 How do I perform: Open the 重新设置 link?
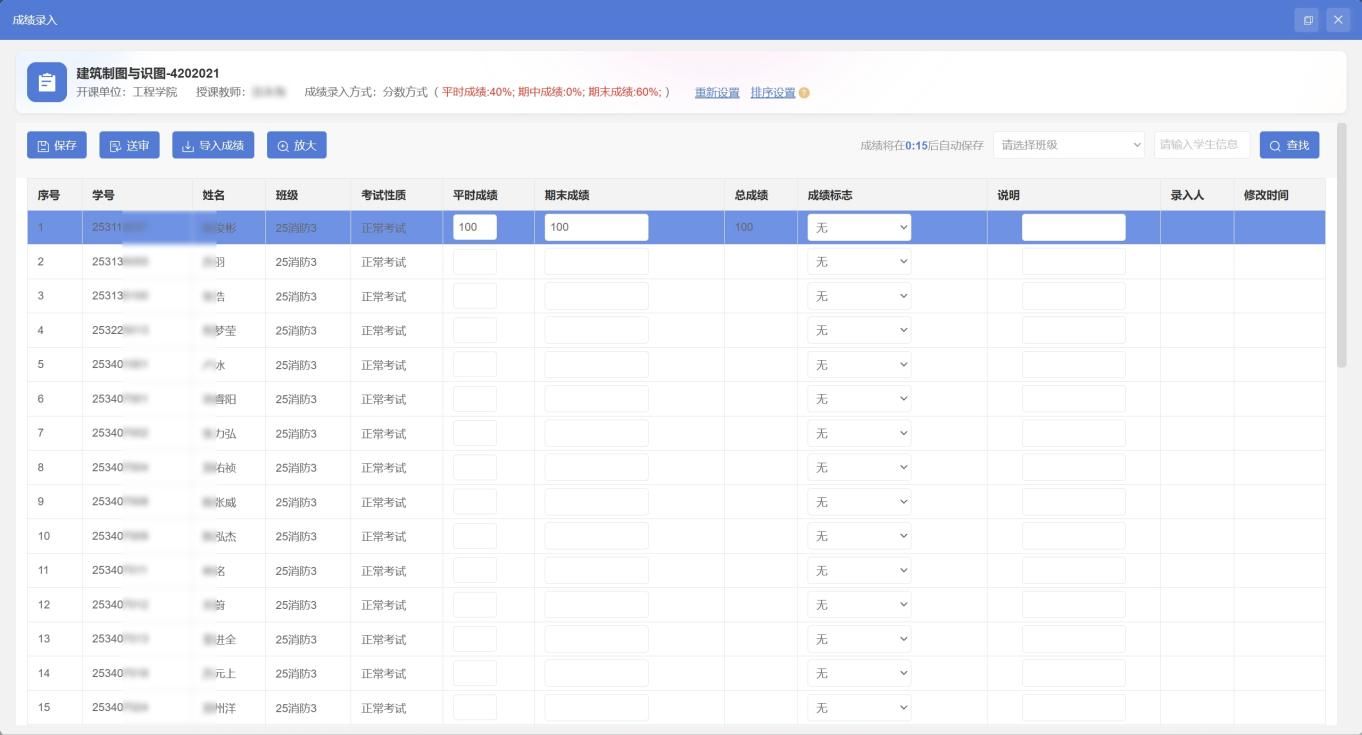pyautogui.click(x=717, y=93)
